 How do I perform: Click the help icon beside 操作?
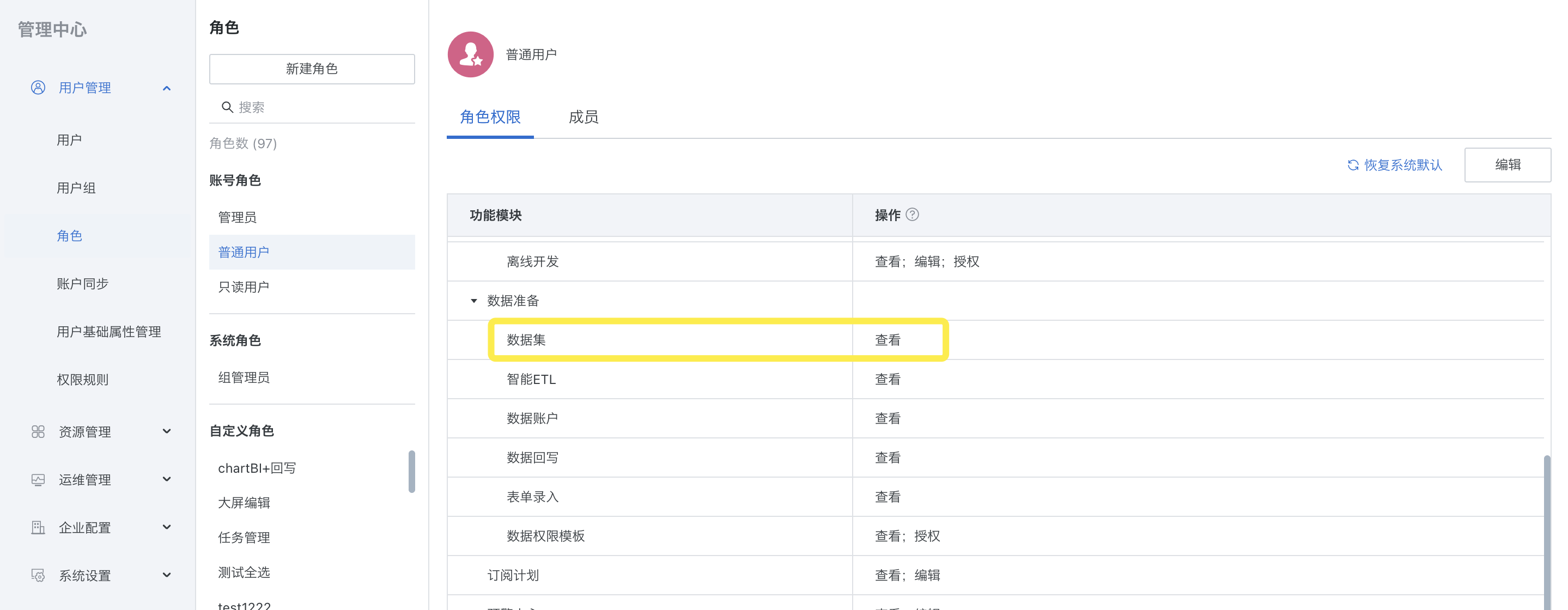[912, 214]
